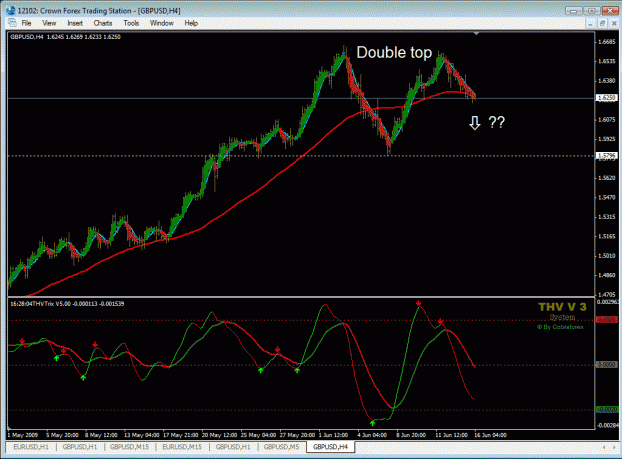
Task: Open the View menu
Action: (x=49, y=23)
